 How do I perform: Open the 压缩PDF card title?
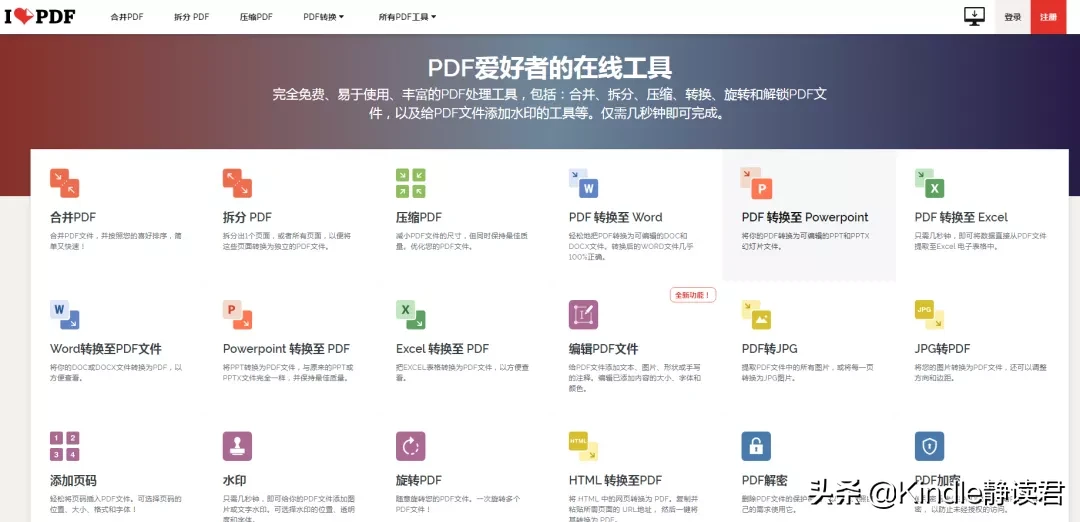point(419,218)
